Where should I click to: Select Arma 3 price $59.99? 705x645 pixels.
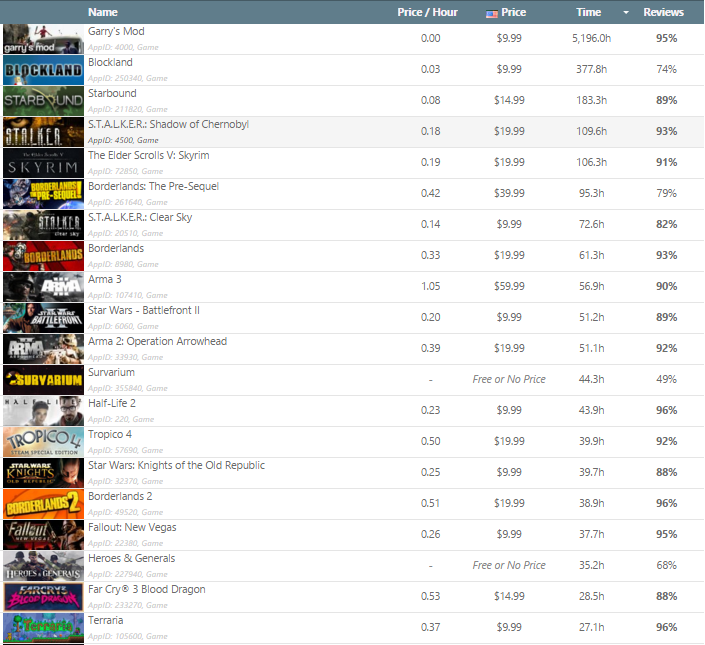tap(509, 287)
